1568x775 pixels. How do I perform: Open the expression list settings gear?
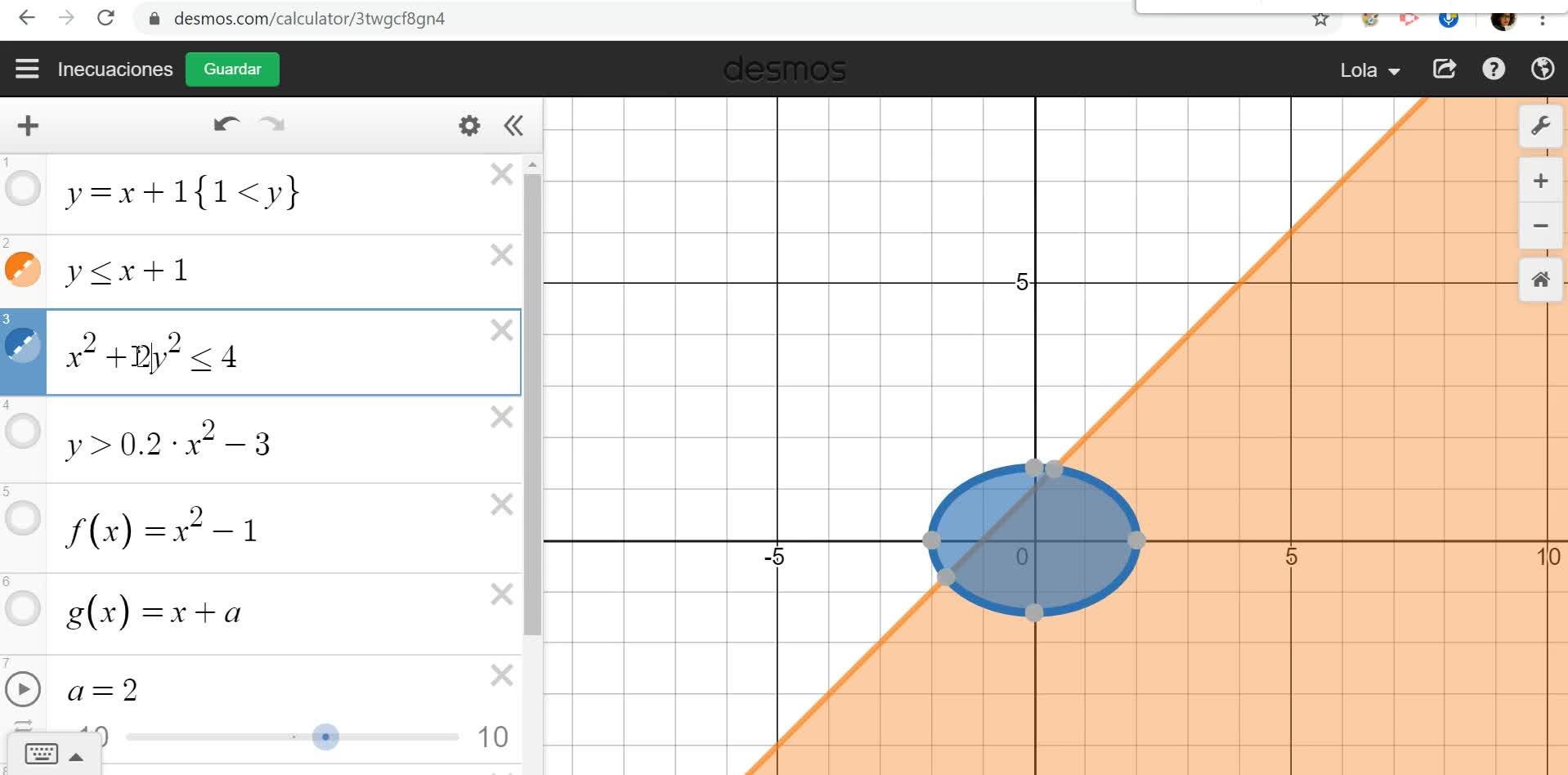pos(469,125)
